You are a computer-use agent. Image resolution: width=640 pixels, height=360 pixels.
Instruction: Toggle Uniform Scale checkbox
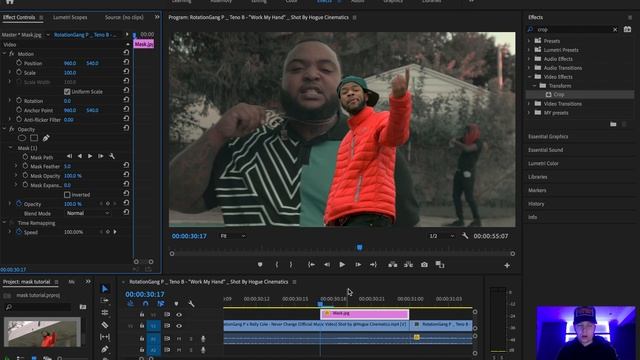coord(67,91)
